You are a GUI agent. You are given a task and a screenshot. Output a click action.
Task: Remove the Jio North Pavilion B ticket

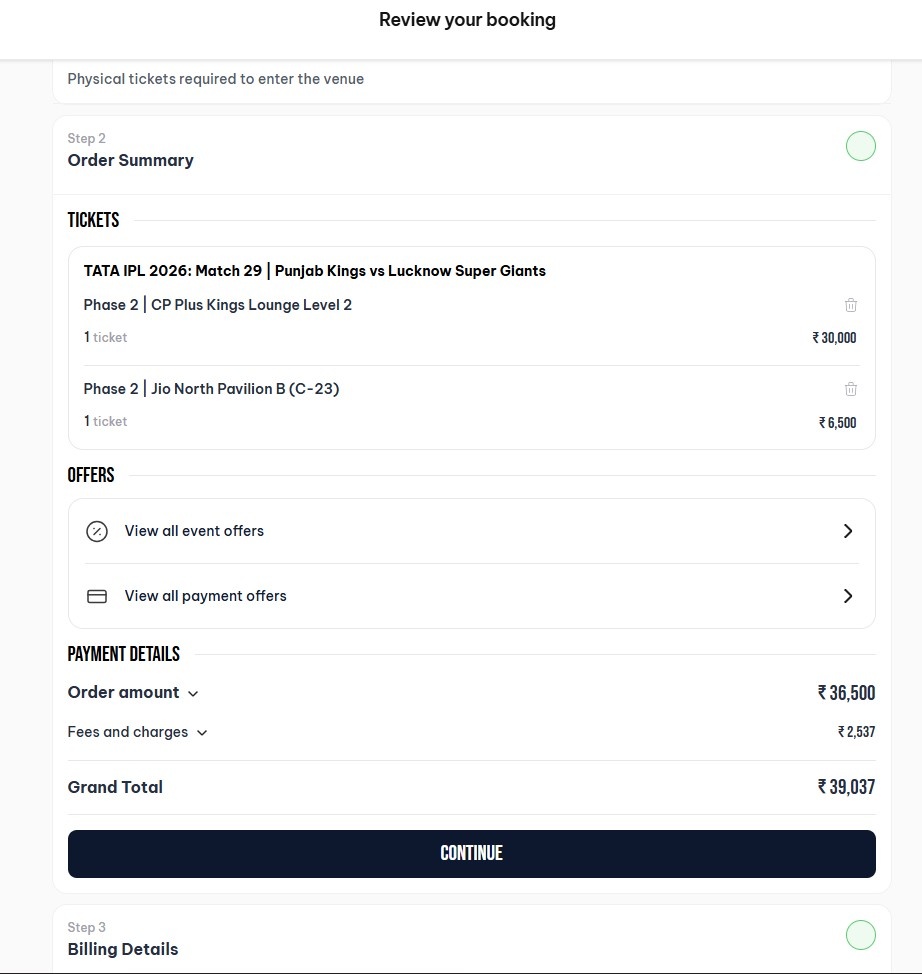851,389
